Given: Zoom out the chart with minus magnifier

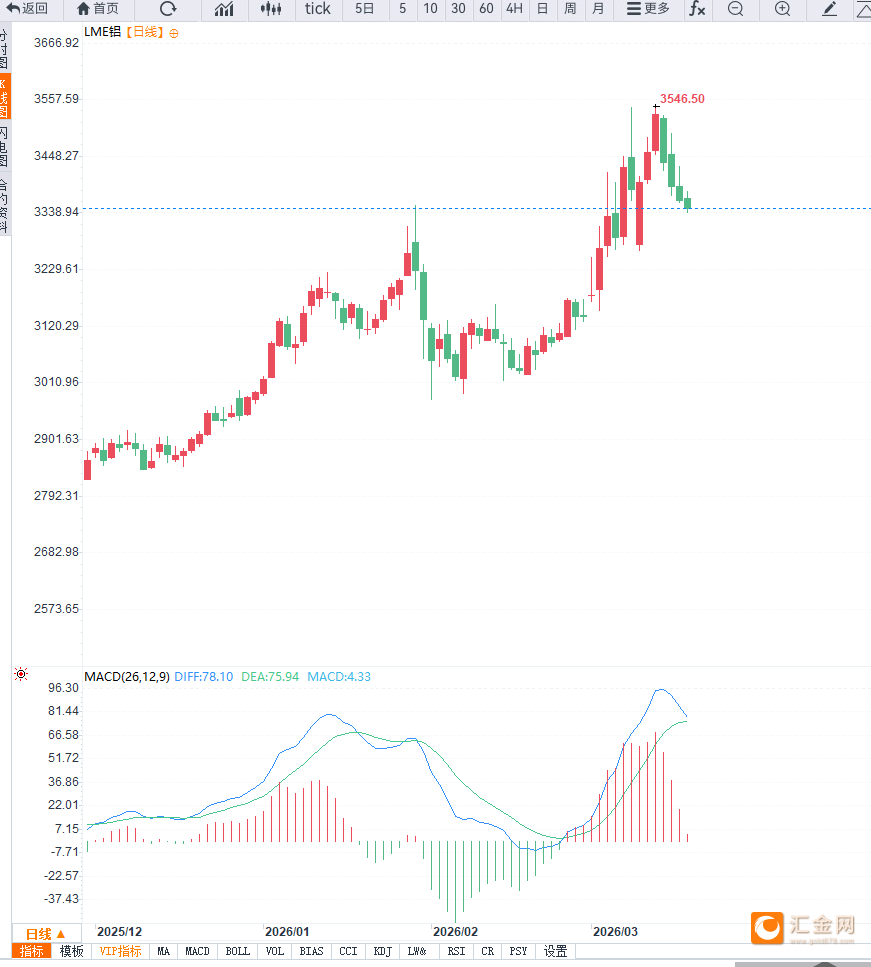Looking at the screenshot, I should tap(736, 9).
